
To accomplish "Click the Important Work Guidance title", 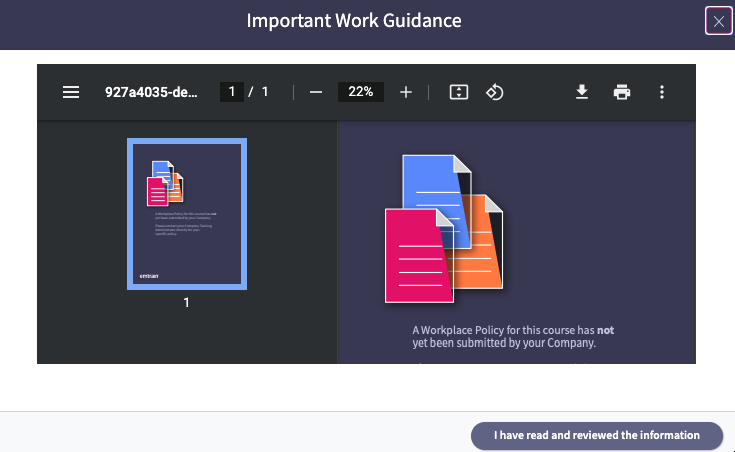I will pos(354,21).
